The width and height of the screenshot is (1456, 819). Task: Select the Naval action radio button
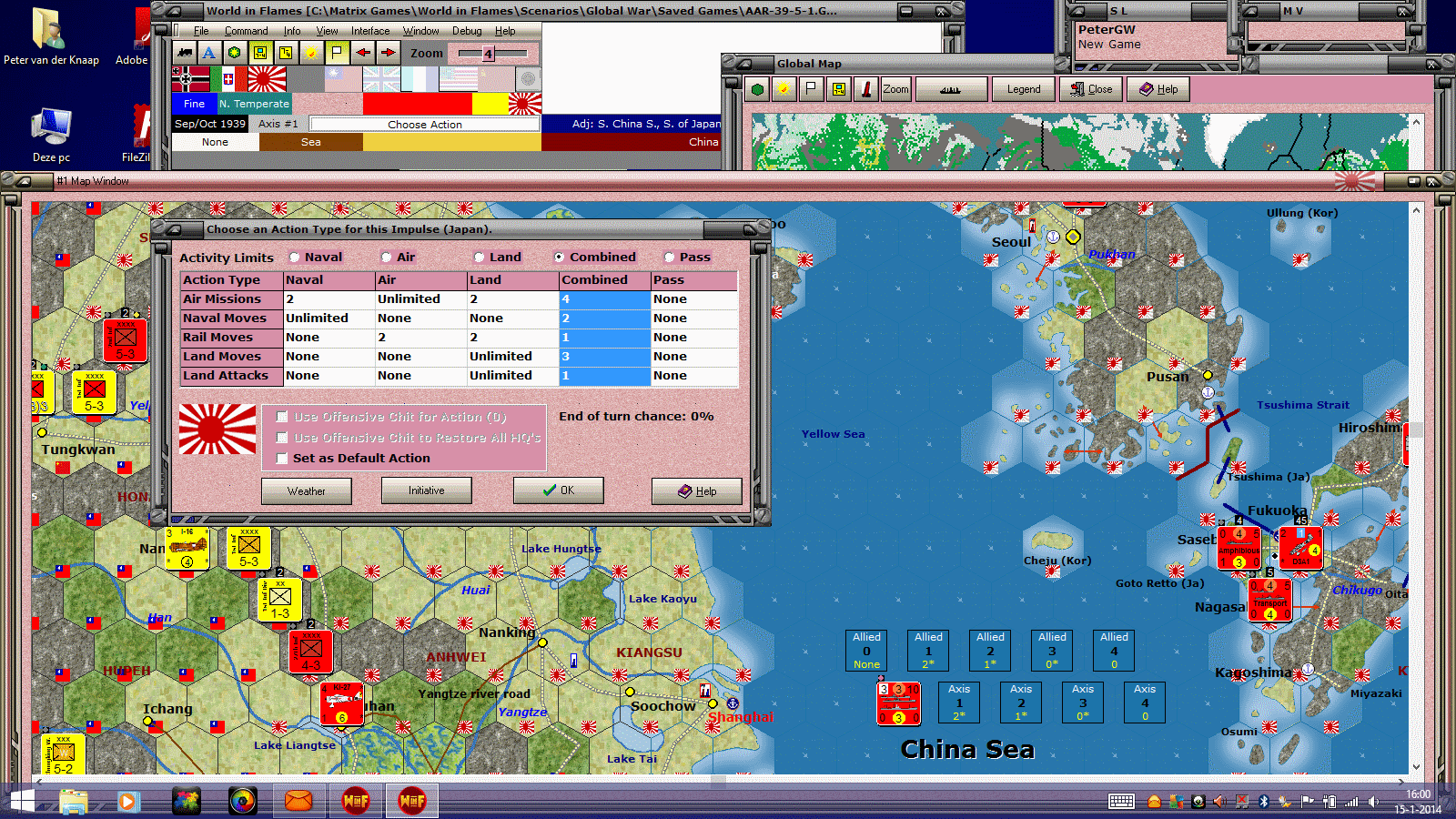(x=295, y=258)
